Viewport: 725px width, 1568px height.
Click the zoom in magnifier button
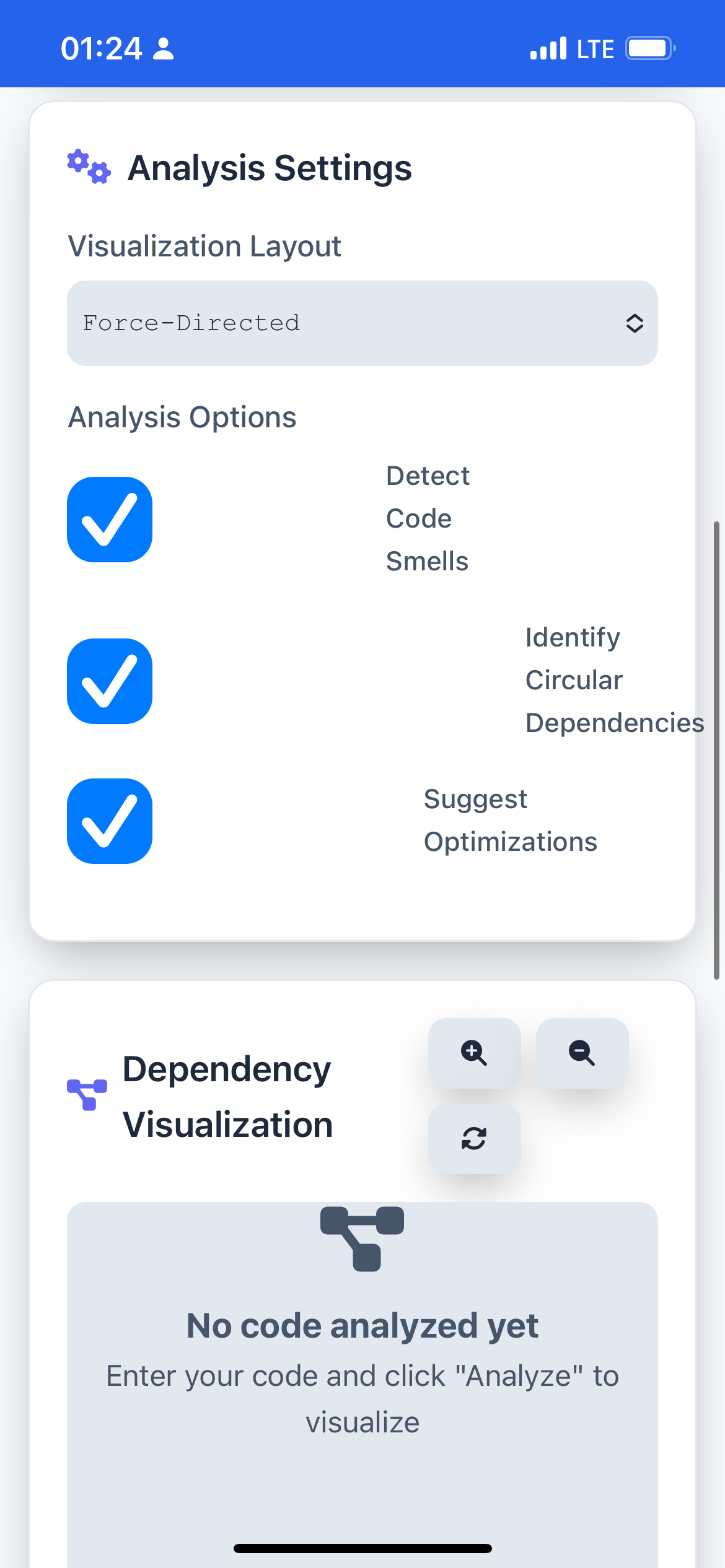tap(474, 1053)
